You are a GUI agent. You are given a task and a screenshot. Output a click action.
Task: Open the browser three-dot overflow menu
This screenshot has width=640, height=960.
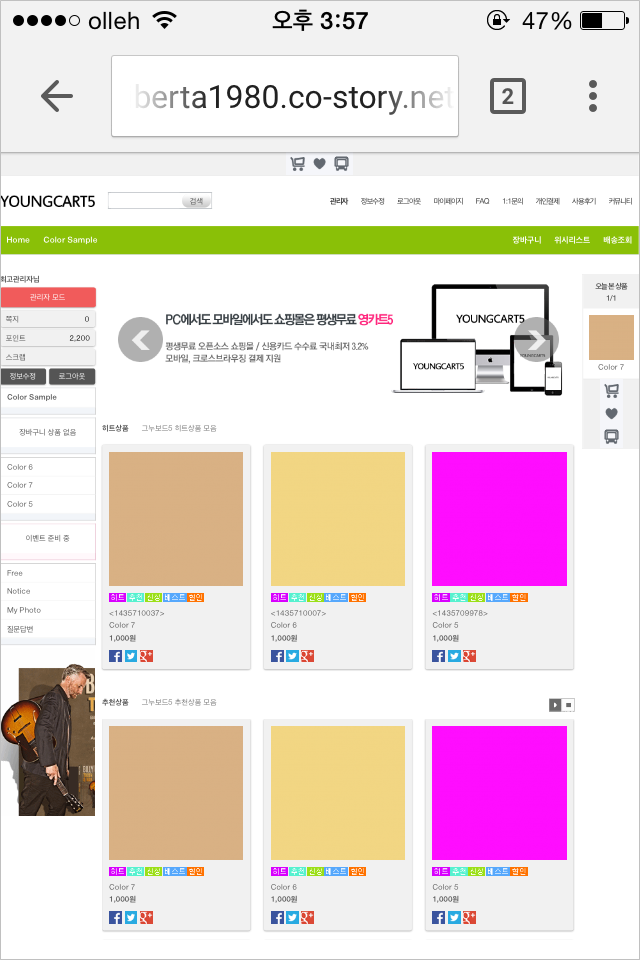[x=593, y=96]
